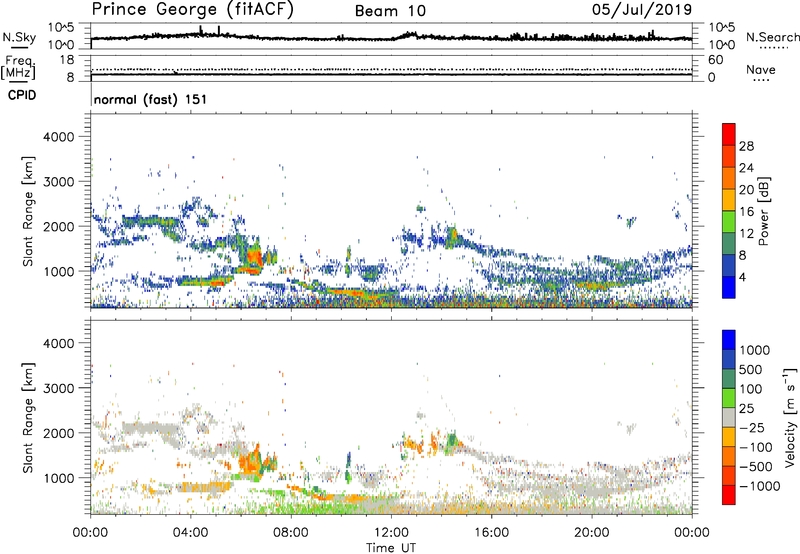Click the '60' Nave axis tick
The image size is (800, 554).
pos(715,60)
